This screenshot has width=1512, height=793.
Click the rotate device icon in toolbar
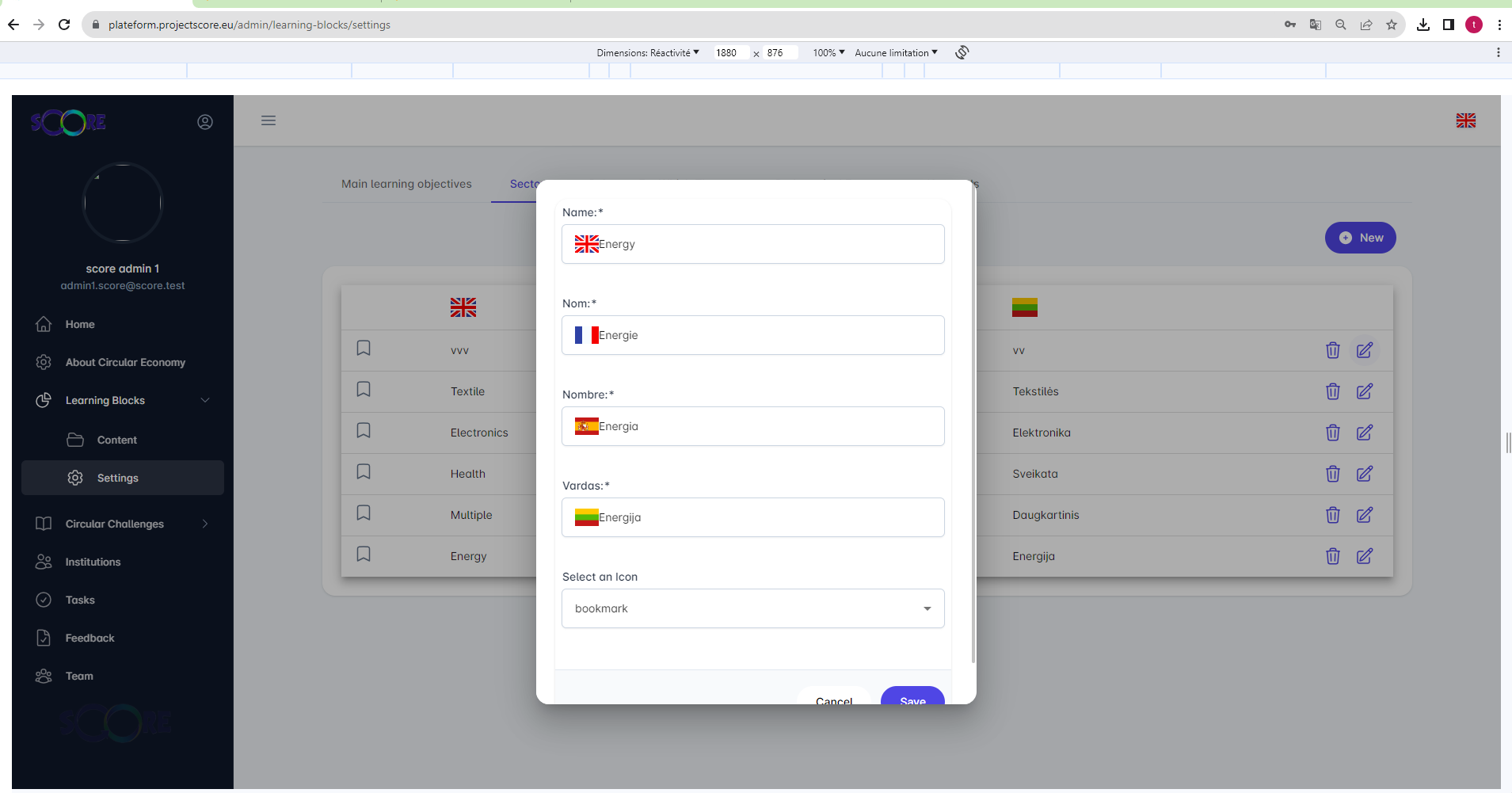coord(962,52)
